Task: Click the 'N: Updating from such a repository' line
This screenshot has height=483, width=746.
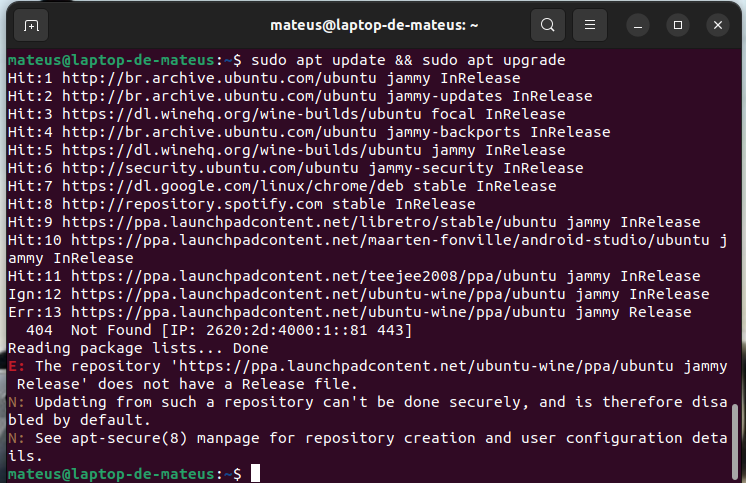Action: coord(367,411)
